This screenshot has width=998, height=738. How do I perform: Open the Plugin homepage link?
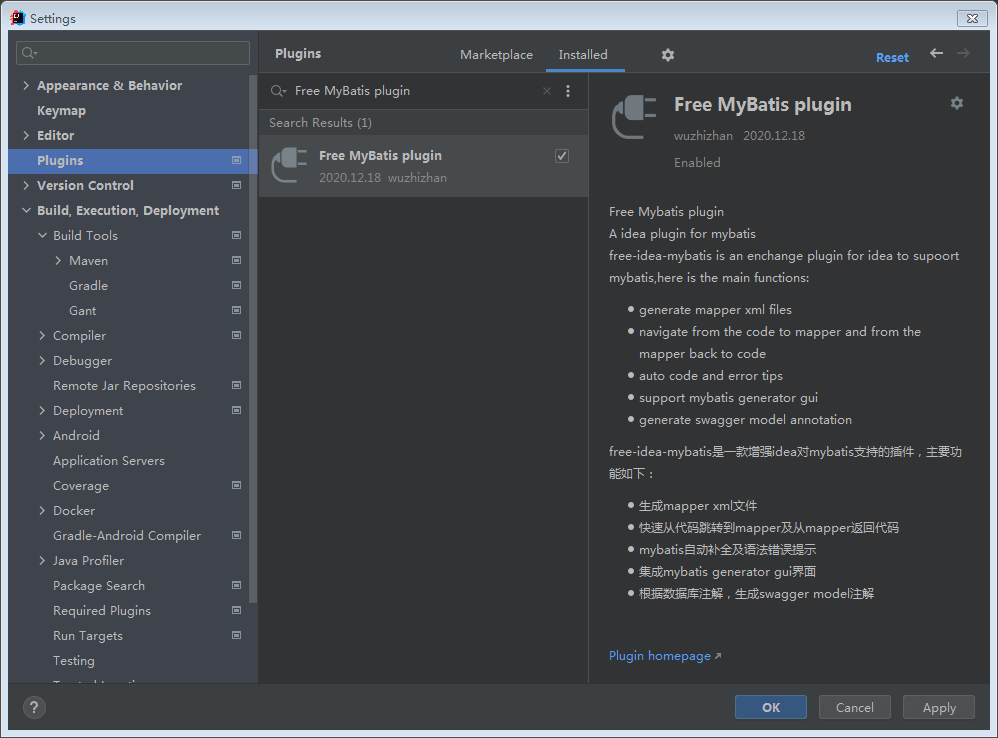(660, 656)
